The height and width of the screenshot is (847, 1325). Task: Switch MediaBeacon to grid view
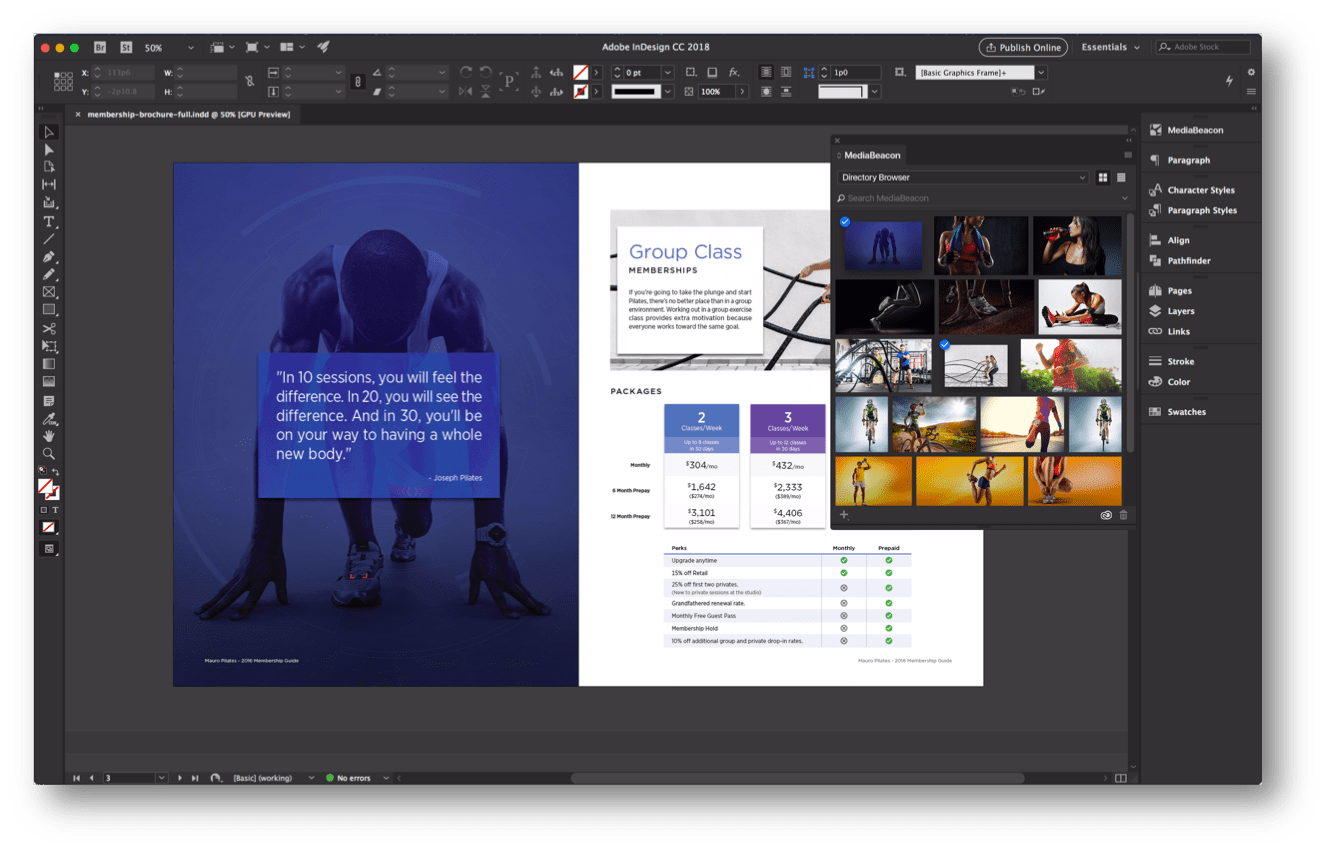(1103, 178)
